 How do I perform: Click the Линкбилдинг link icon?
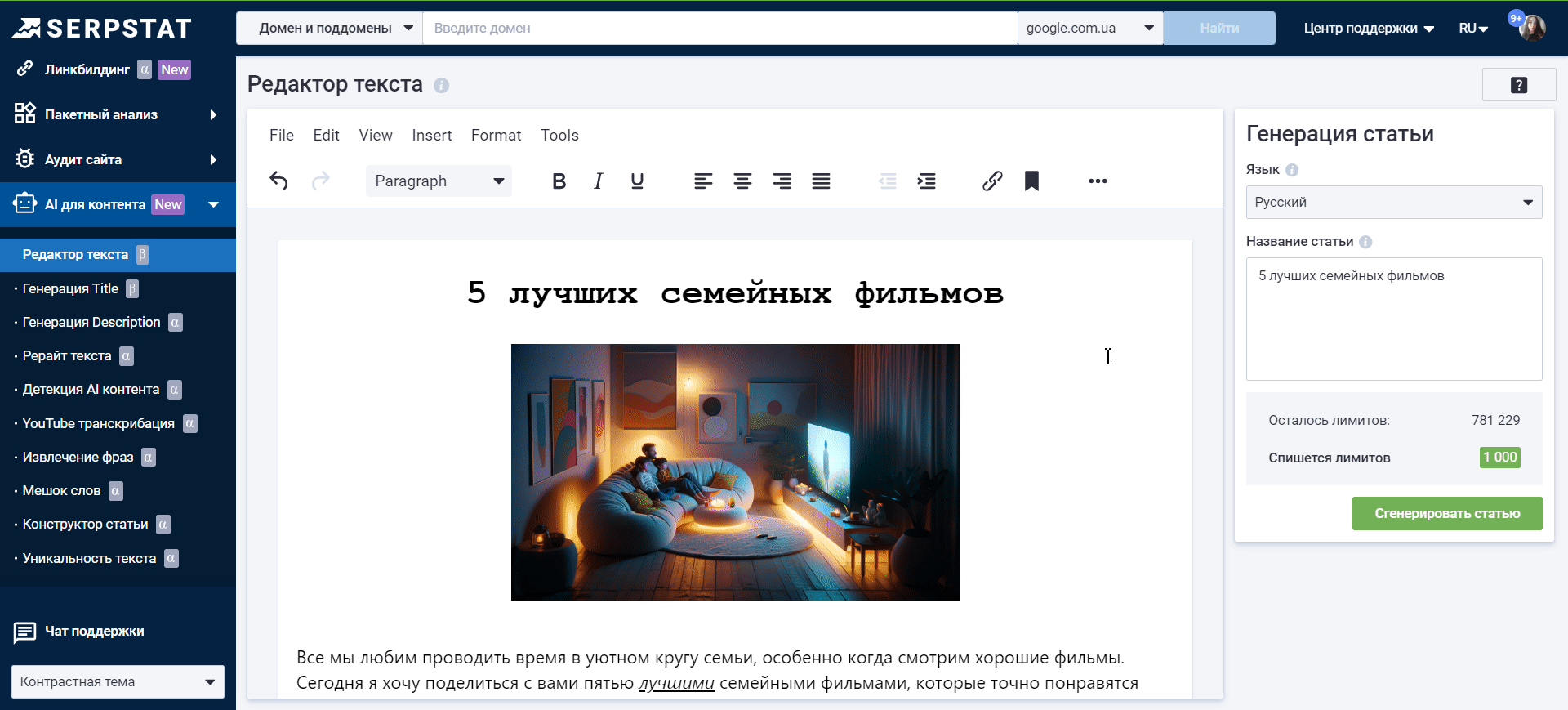[x=24, y=69]
